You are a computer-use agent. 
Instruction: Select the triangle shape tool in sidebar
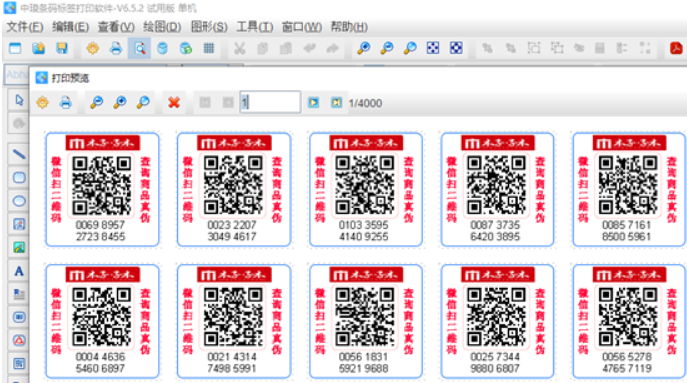click(x=19, y=340)
